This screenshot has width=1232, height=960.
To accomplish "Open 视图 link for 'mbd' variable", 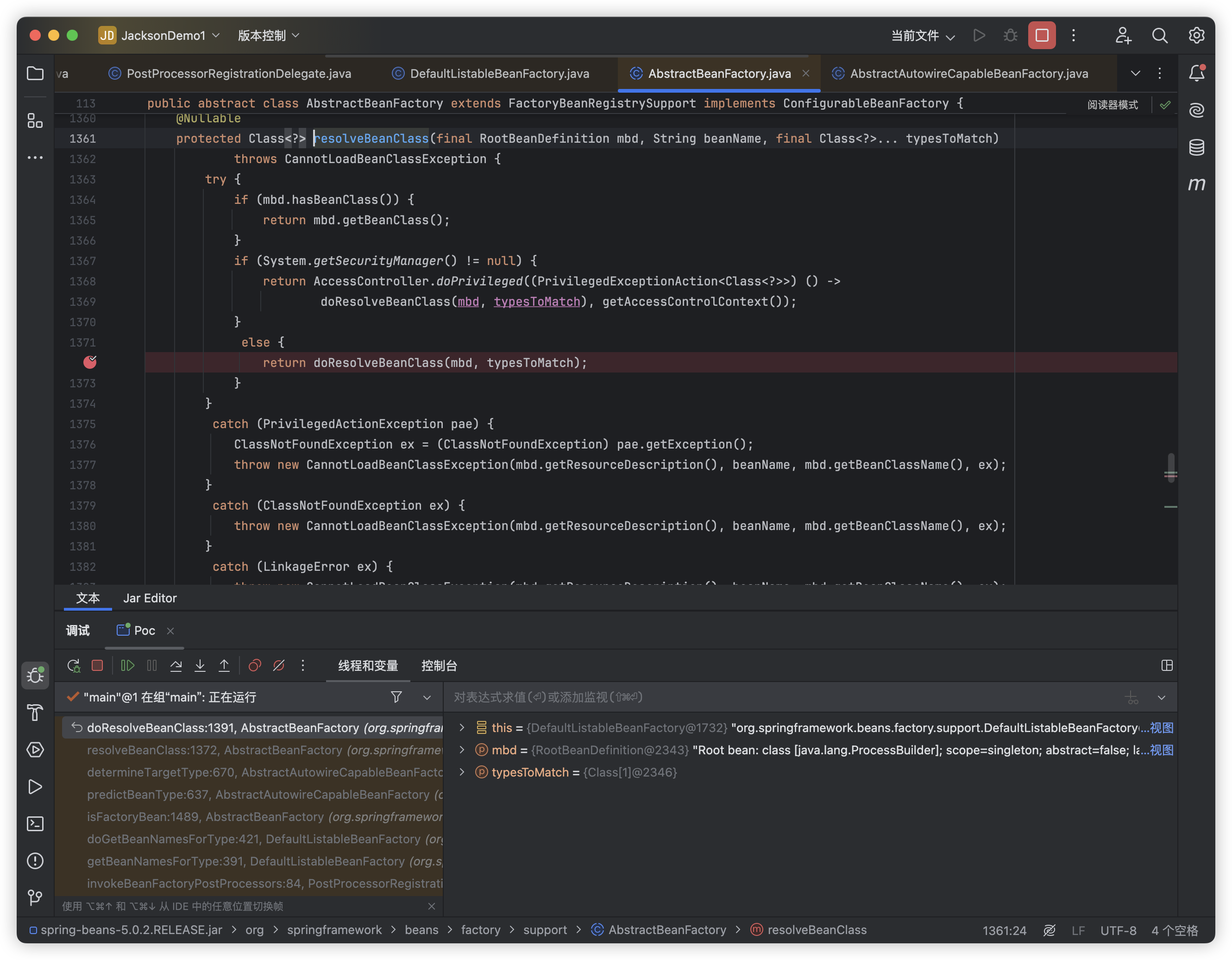I will [x=1162, y=750].
